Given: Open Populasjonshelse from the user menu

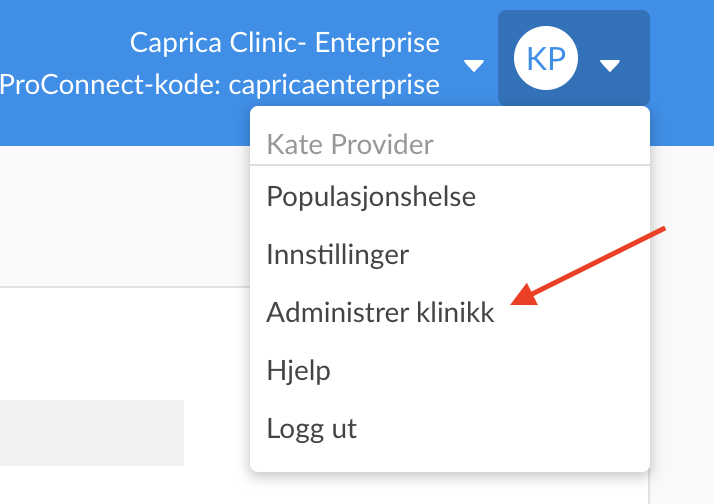Looking at the screenshot, I should click(x=371, y=197).
